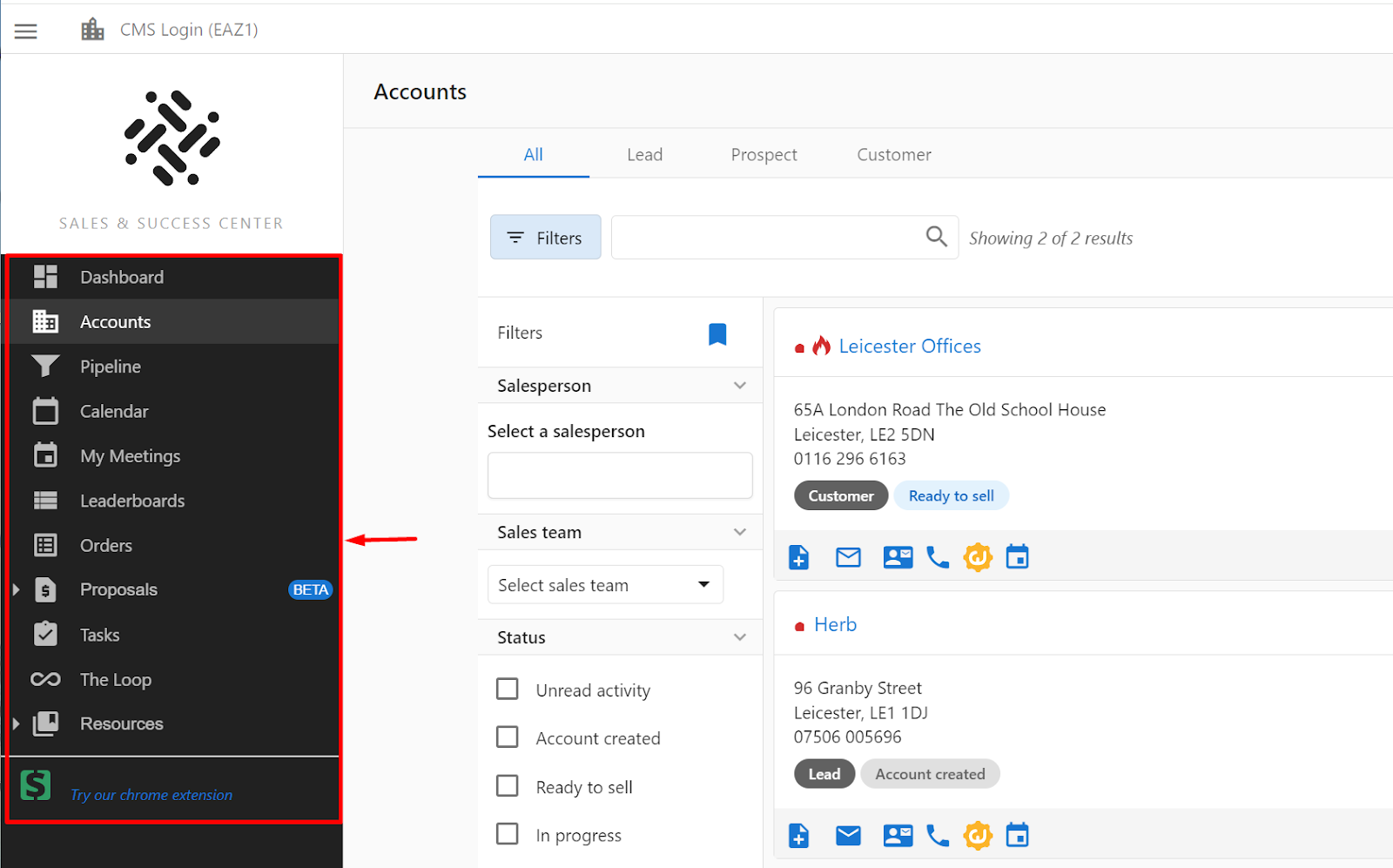The width and height of the screenshot is (1393, 868).
Task: Click the Lead badge on Herb
Action: [824, 774]
